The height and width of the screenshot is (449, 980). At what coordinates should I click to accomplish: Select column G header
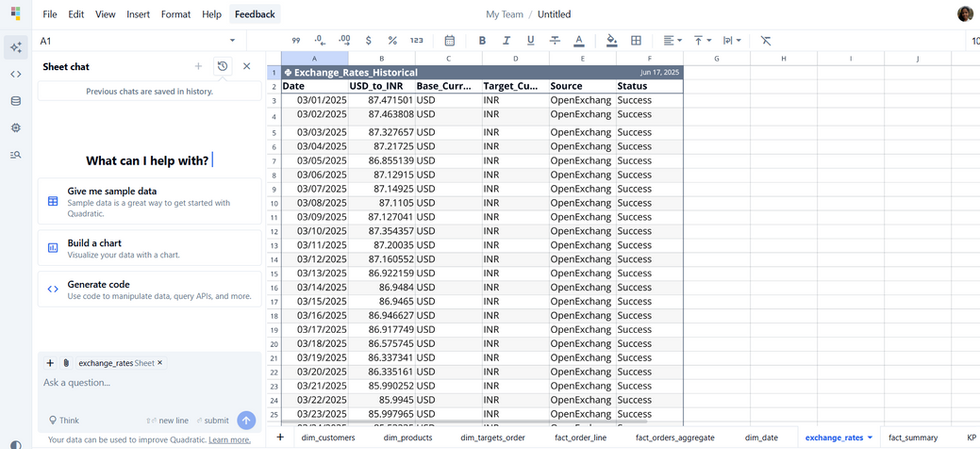pos(716,58)
